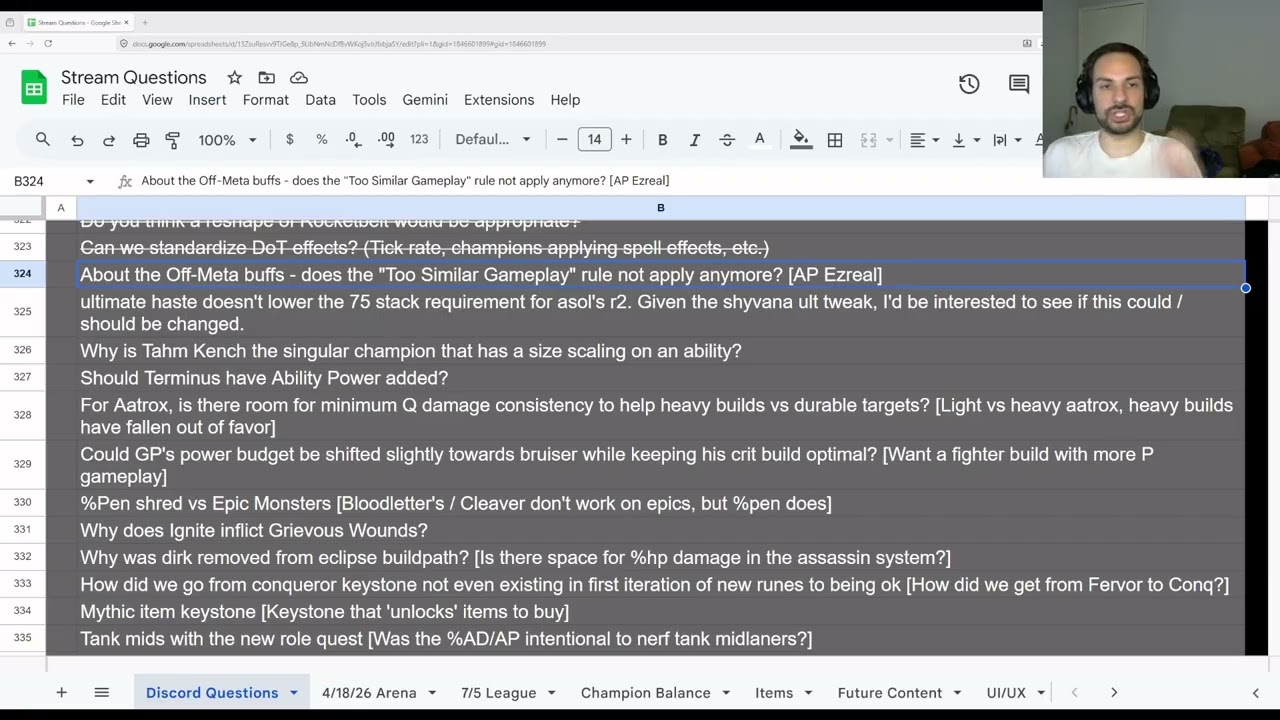Image resolution: width=1280 pixels, height=720 pixels.
Task: Open Discord Questions tab options arrow
Action: [x=294, y=692]
